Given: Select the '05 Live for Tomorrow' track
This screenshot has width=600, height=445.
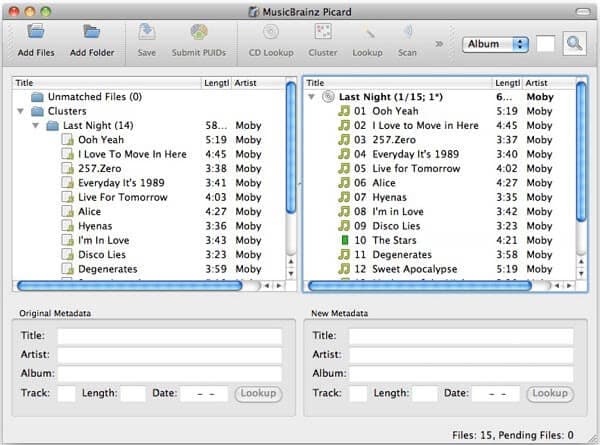Looking at the screenshot, I should point(440,168).
